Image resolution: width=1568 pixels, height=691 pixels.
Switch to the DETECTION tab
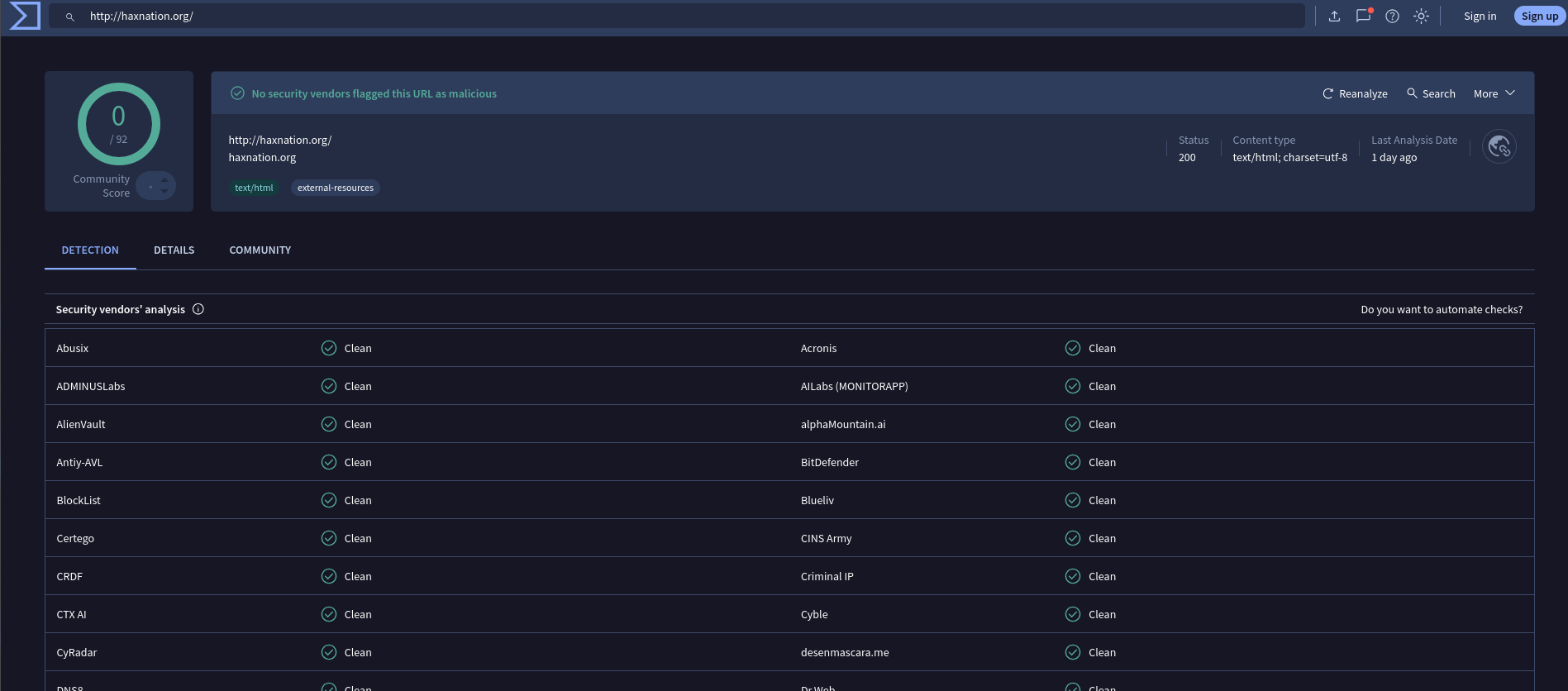point(90,250)
